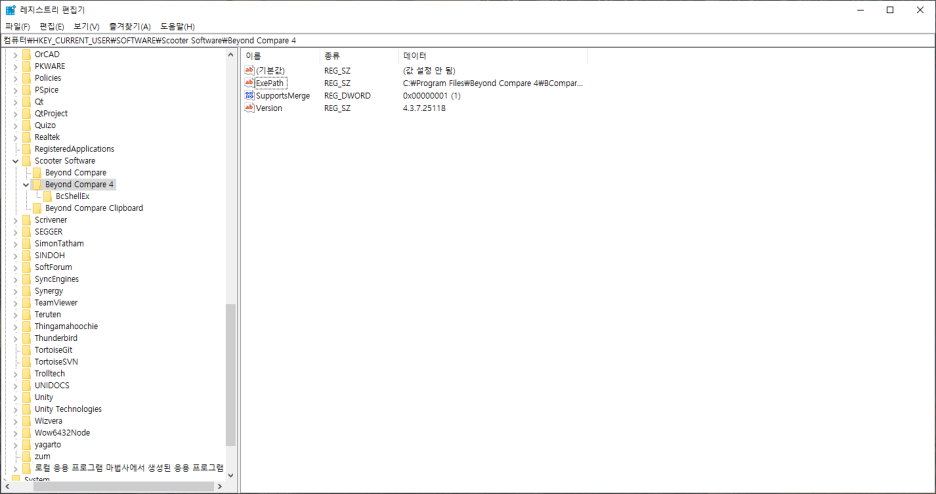Open the 보기(V) menu
The height and width of the screenshot is (494, 936).
[x=86, y=27]
